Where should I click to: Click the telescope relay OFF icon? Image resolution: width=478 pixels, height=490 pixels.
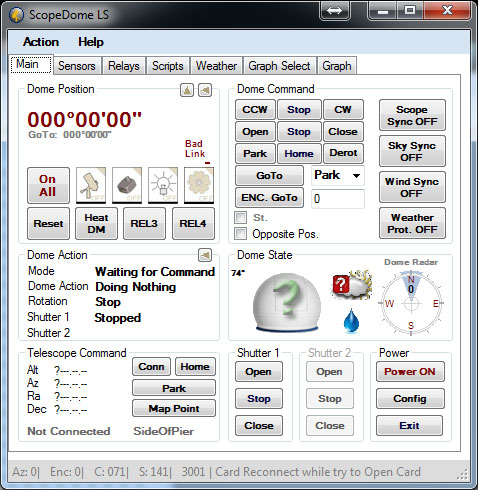(x=91, y=185)
